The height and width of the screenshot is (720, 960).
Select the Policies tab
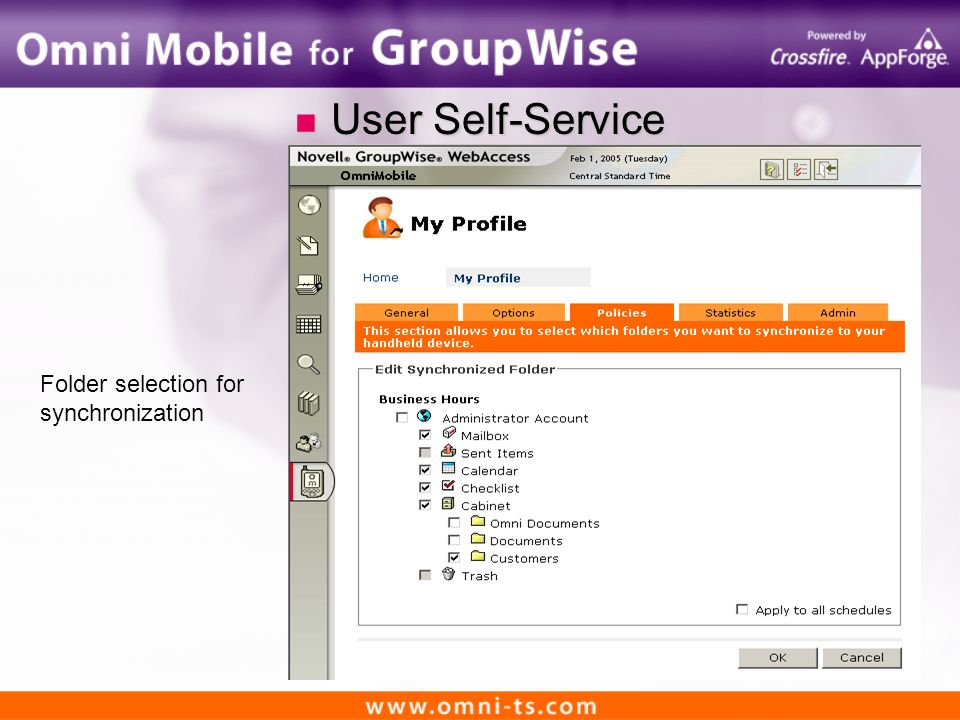coord(621,312)
